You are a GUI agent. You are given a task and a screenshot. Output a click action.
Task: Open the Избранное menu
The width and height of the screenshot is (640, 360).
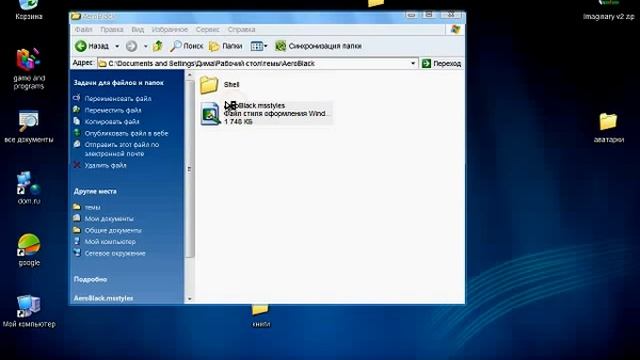coord(169,30)
